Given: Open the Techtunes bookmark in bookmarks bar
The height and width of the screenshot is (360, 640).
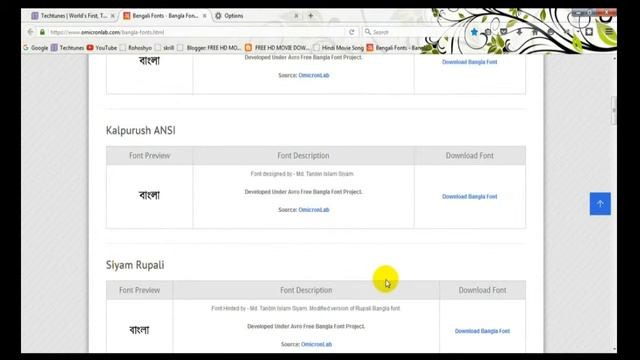Looking at the screenshot, I should [x=67, y=48].
